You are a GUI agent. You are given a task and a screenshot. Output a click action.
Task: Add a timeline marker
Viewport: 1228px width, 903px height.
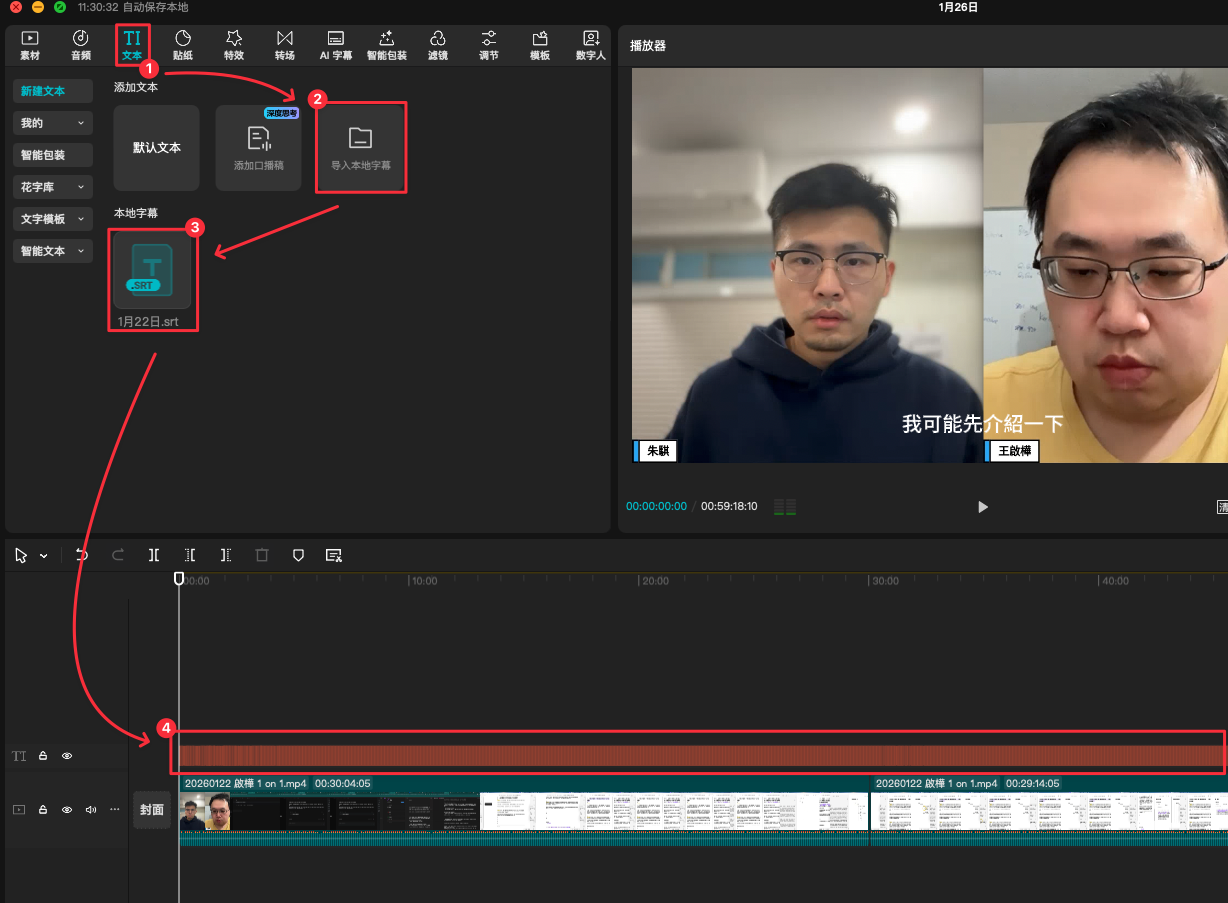click(x=298, y=555)
